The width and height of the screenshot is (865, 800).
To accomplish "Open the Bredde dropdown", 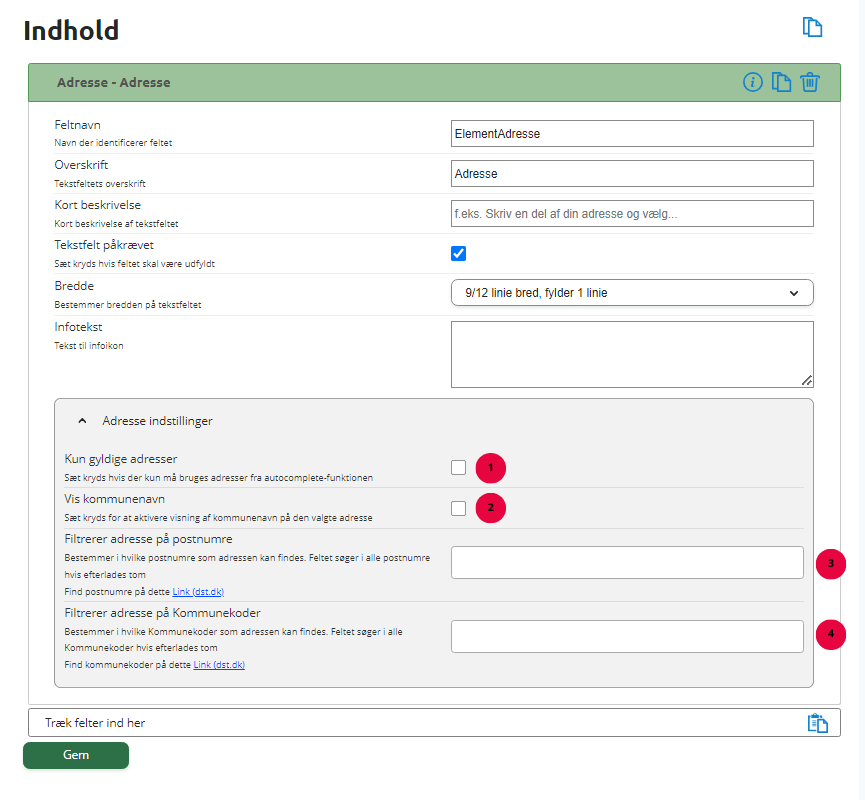I will [632, 292].
